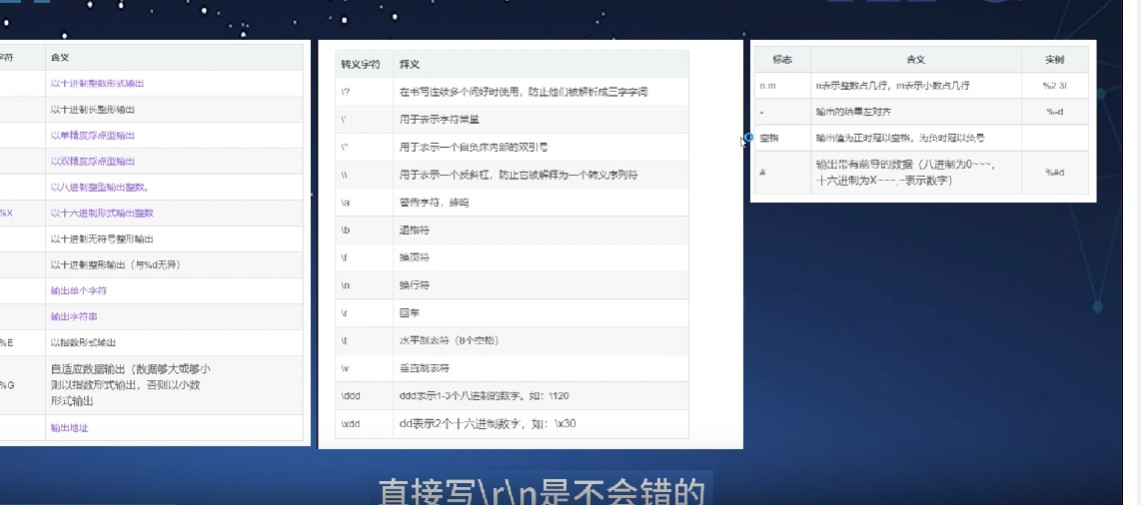Click the 转义字符 column header
1141x505 pixels.
coord(360,65)
